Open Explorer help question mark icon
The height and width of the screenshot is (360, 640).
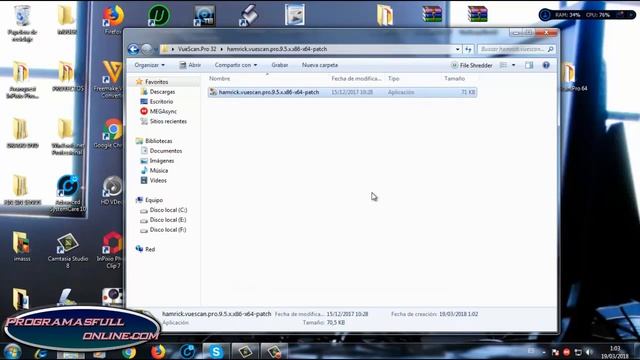coord(546,65)
